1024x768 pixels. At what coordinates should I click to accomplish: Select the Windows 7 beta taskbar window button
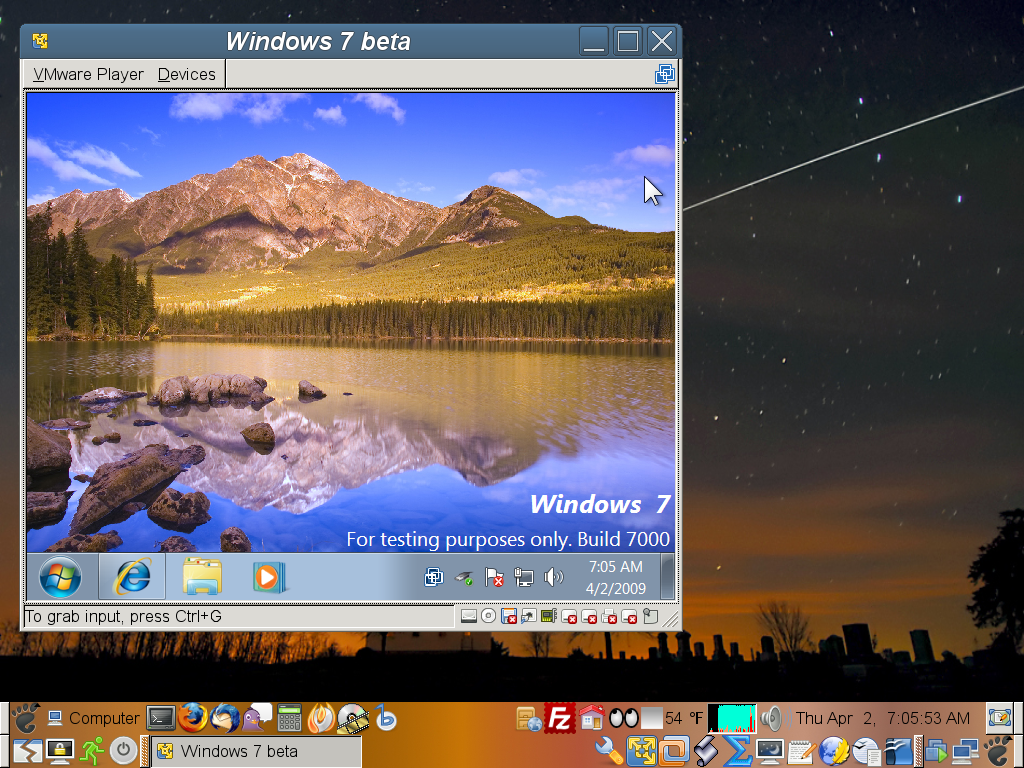(x=254, y=751)
